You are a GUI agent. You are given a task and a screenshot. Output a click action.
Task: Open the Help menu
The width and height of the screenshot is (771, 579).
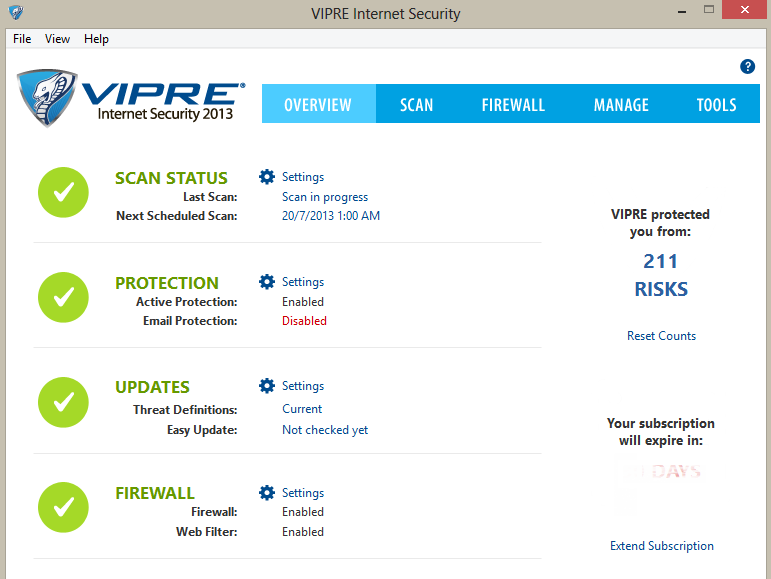pyautogui.click(x=96, y=39)
